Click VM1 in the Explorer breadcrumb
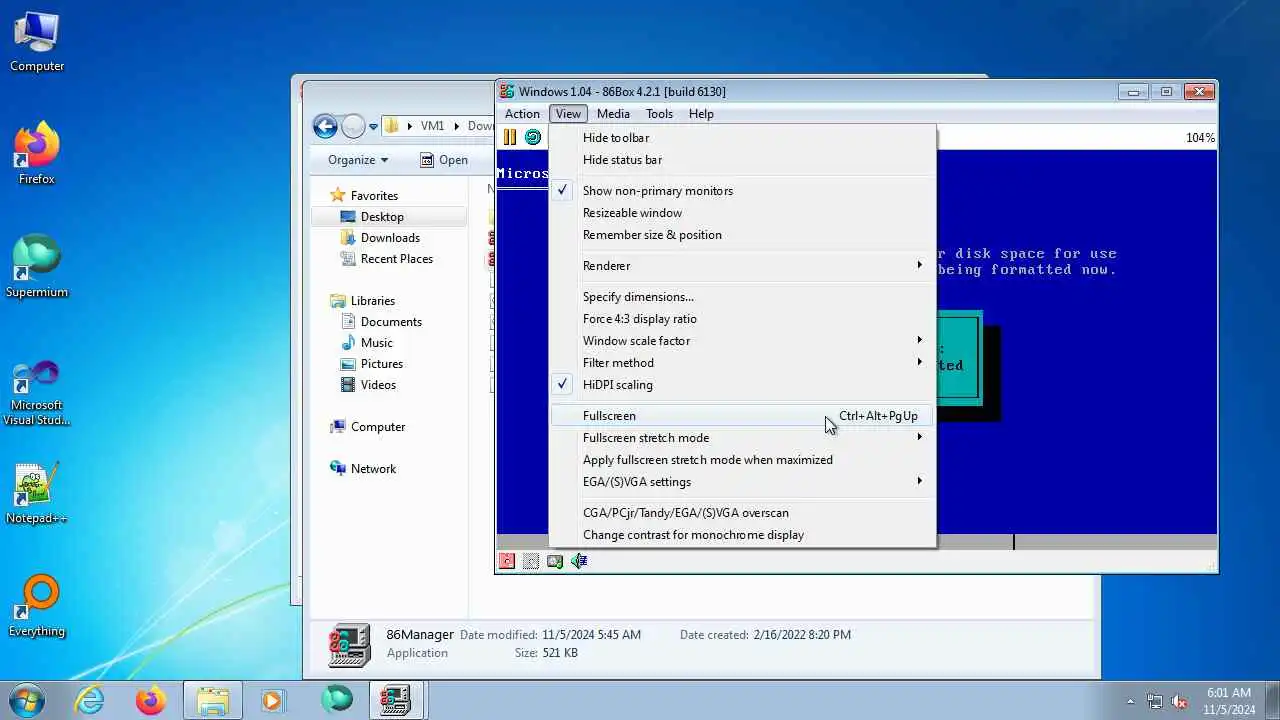Image resolution: width=1280 pixels, height=720 pixels. (432, 126)
